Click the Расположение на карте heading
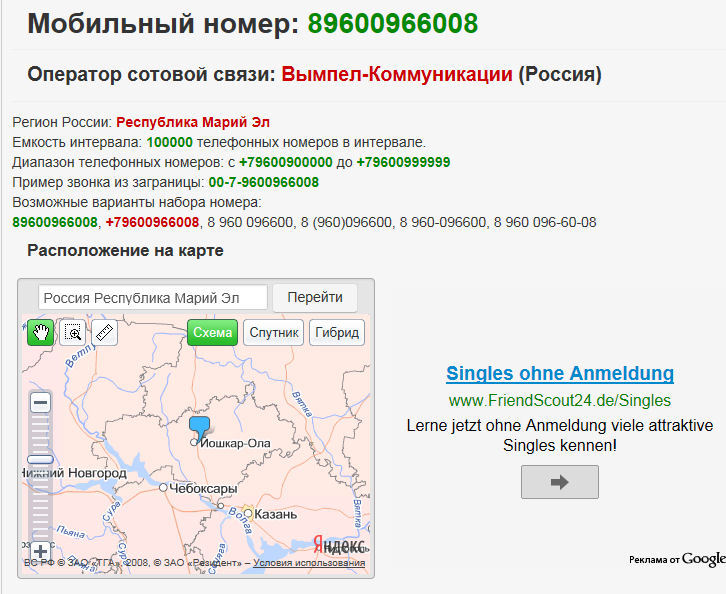This screenshot has height=594, width=726. pyautogui.click(x=125, y=250)
